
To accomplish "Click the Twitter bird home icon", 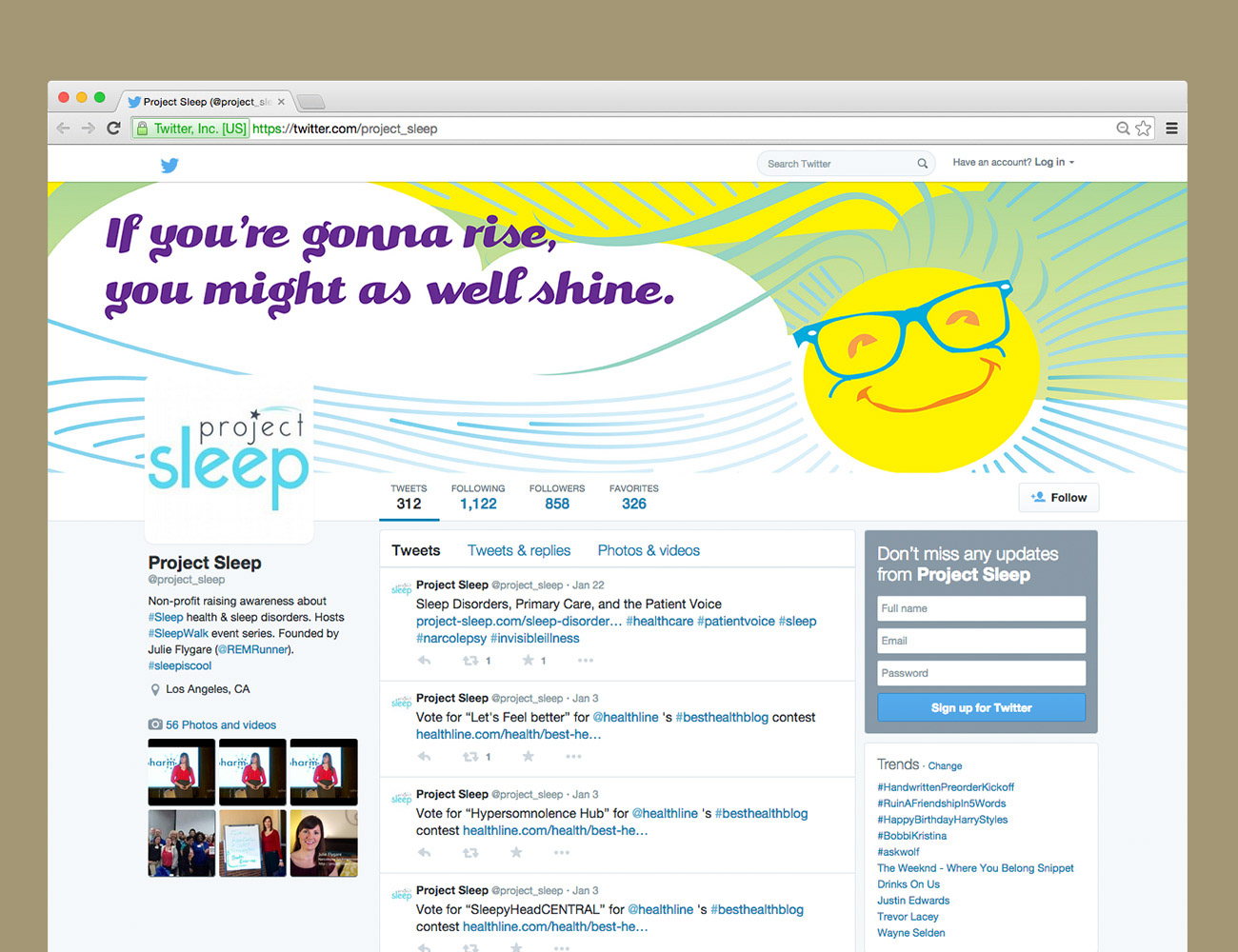I will click(x=170, y=165).
